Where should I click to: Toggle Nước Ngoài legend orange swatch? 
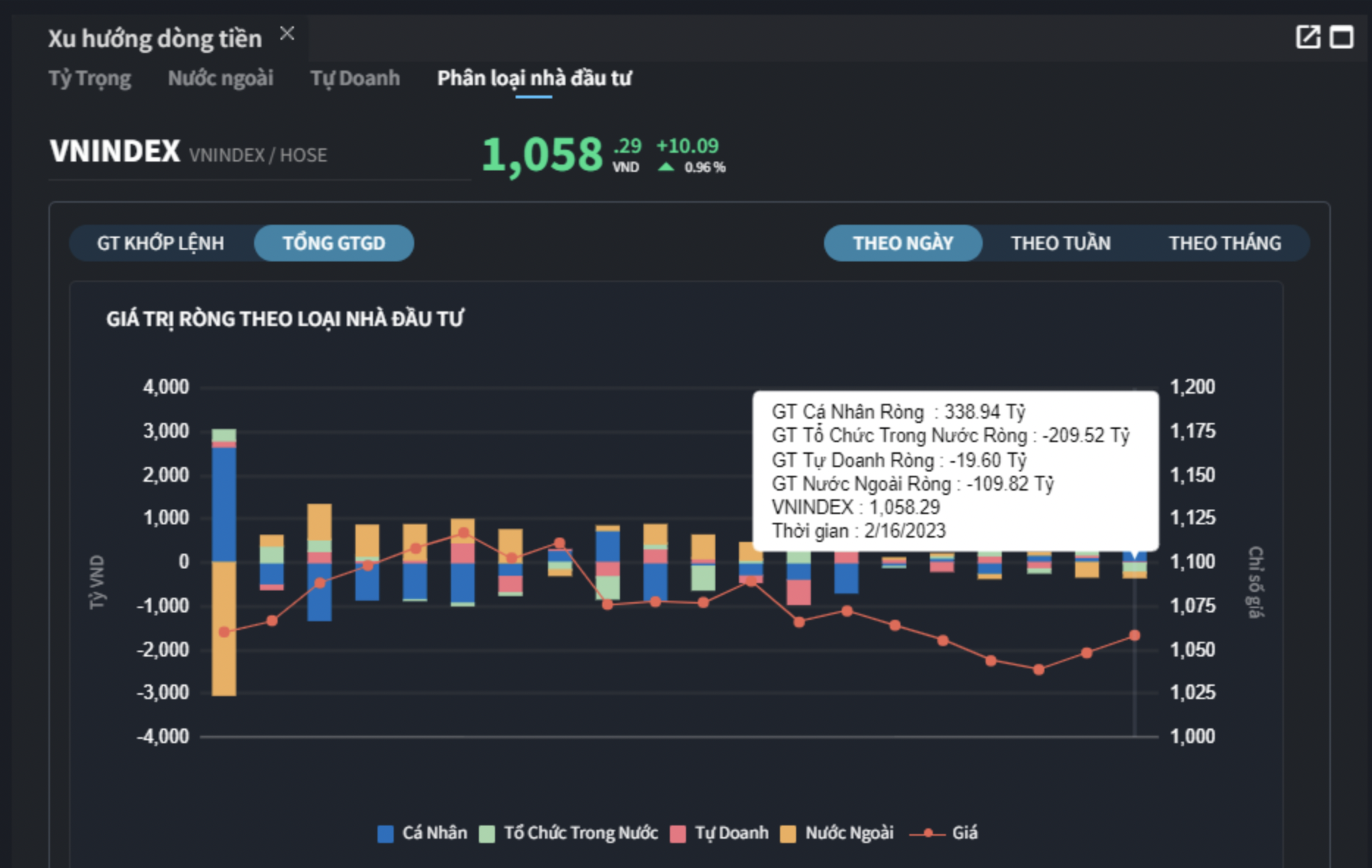tap(788, 833)
